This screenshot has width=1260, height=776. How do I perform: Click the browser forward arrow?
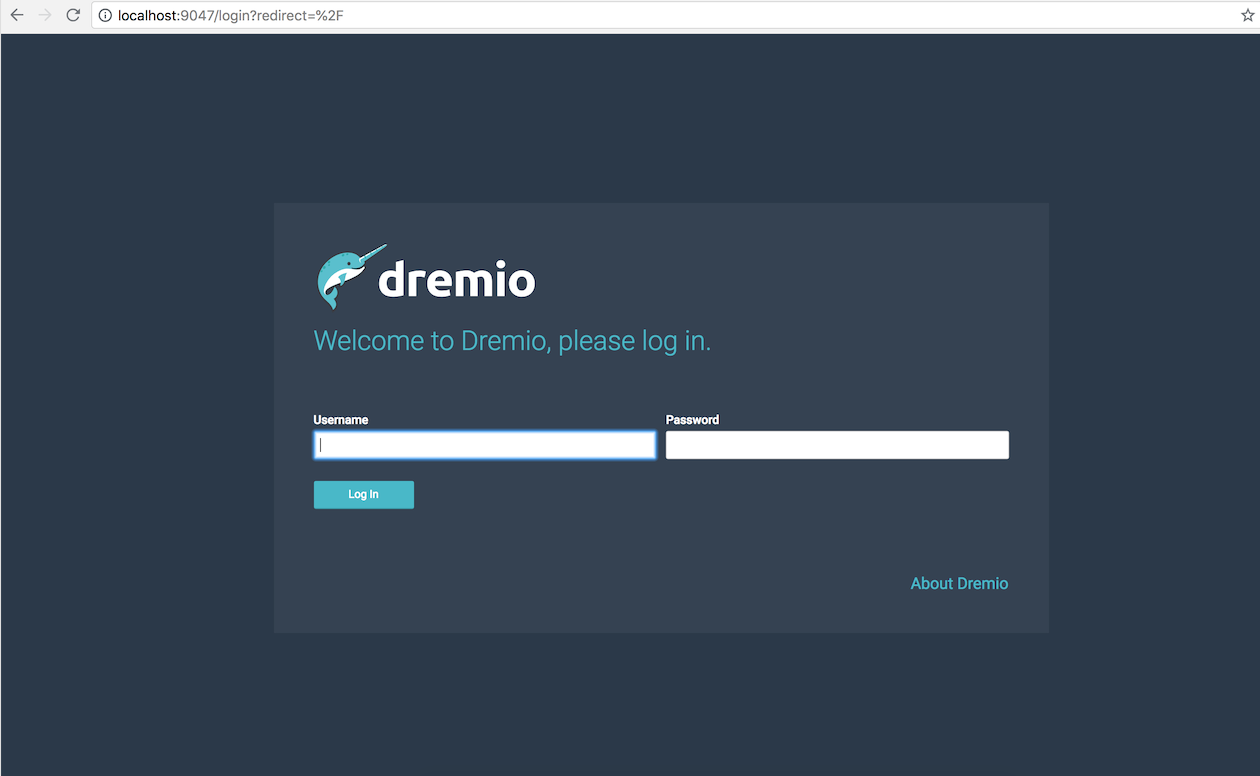[x=45, y=15]
